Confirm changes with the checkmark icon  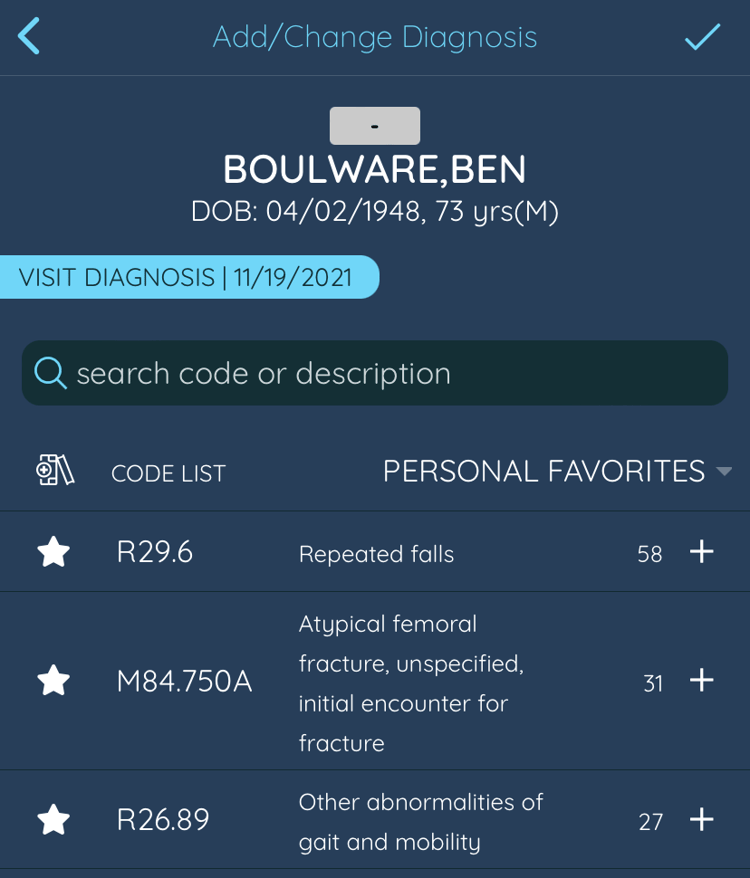click(x=703, y=36)
